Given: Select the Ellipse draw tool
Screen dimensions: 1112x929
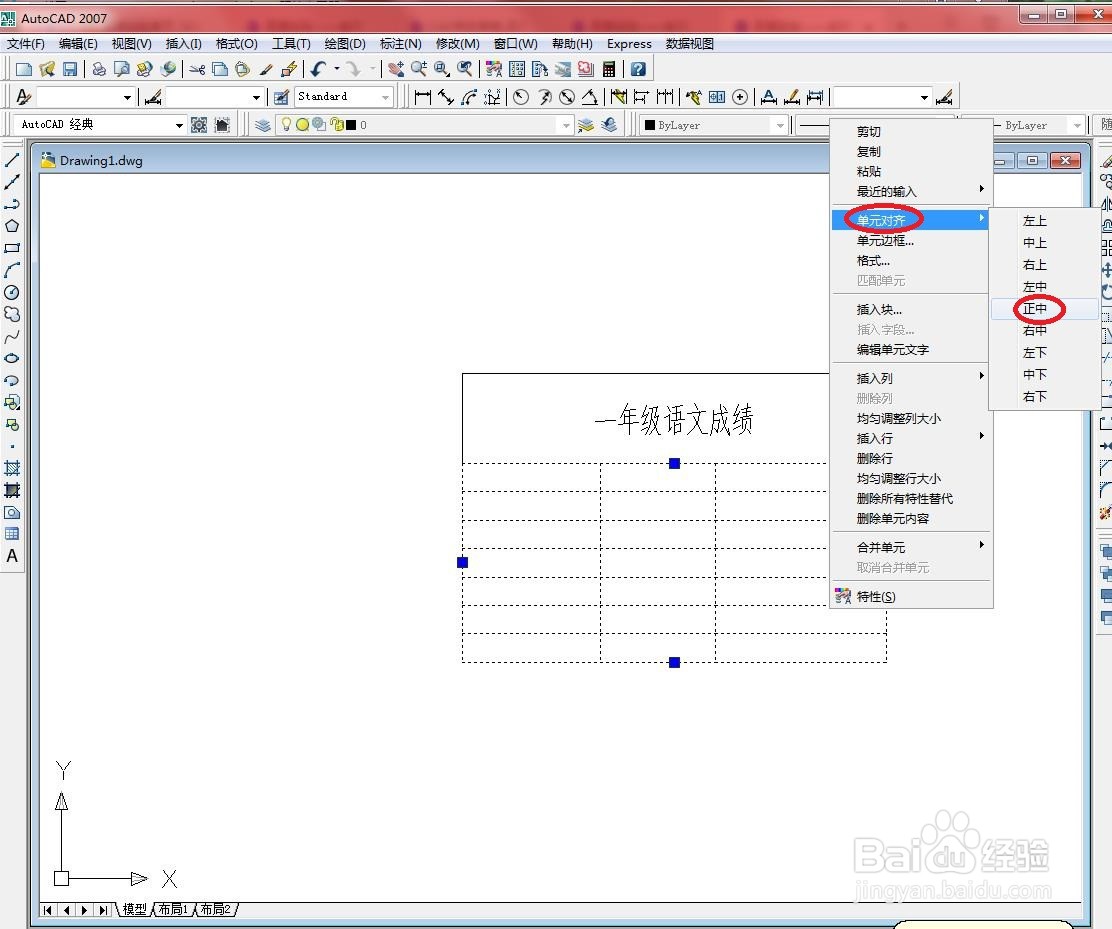Looking at the screenshot, I should (x=12, y=358).
